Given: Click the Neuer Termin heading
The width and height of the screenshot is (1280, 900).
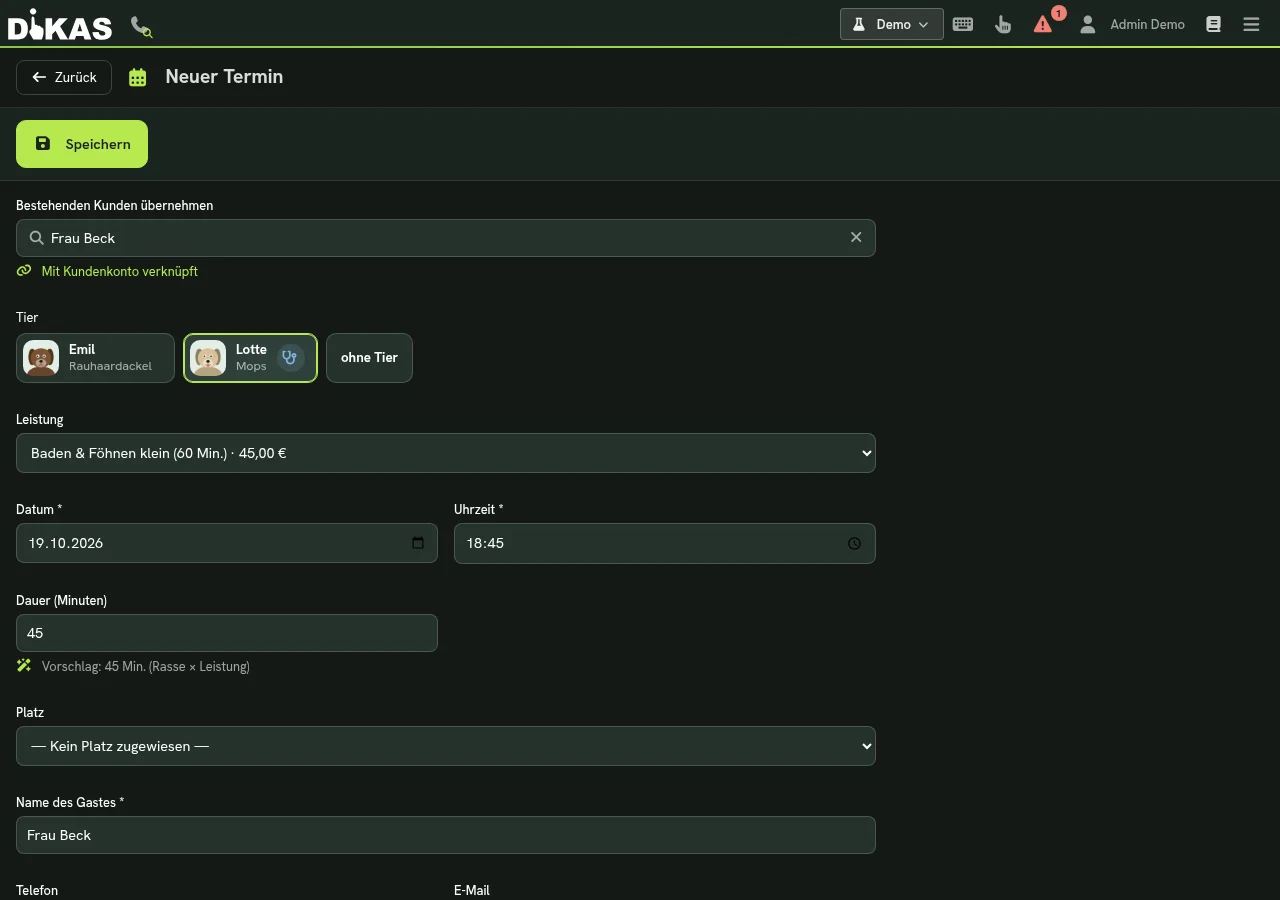Looking at the screenshot, I should 224,77.
